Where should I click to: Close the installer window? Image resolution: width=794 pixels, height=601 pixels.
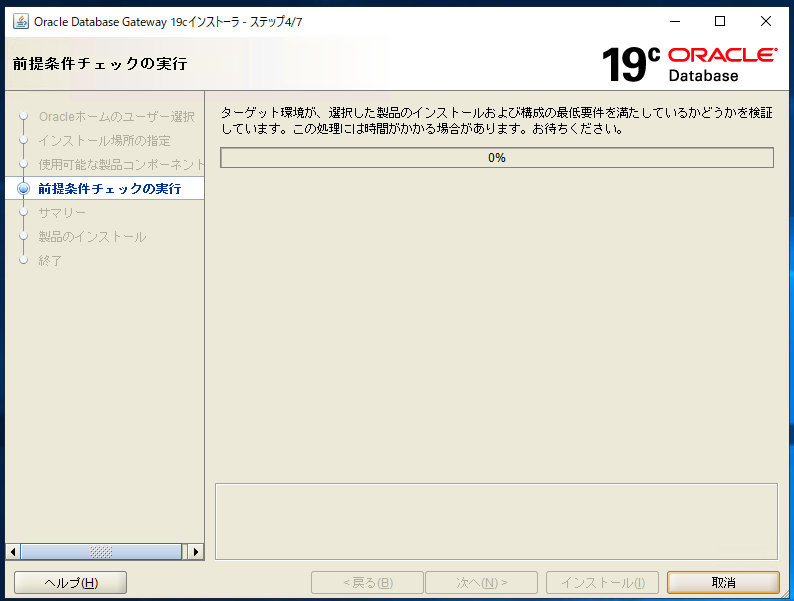[766, 21]
